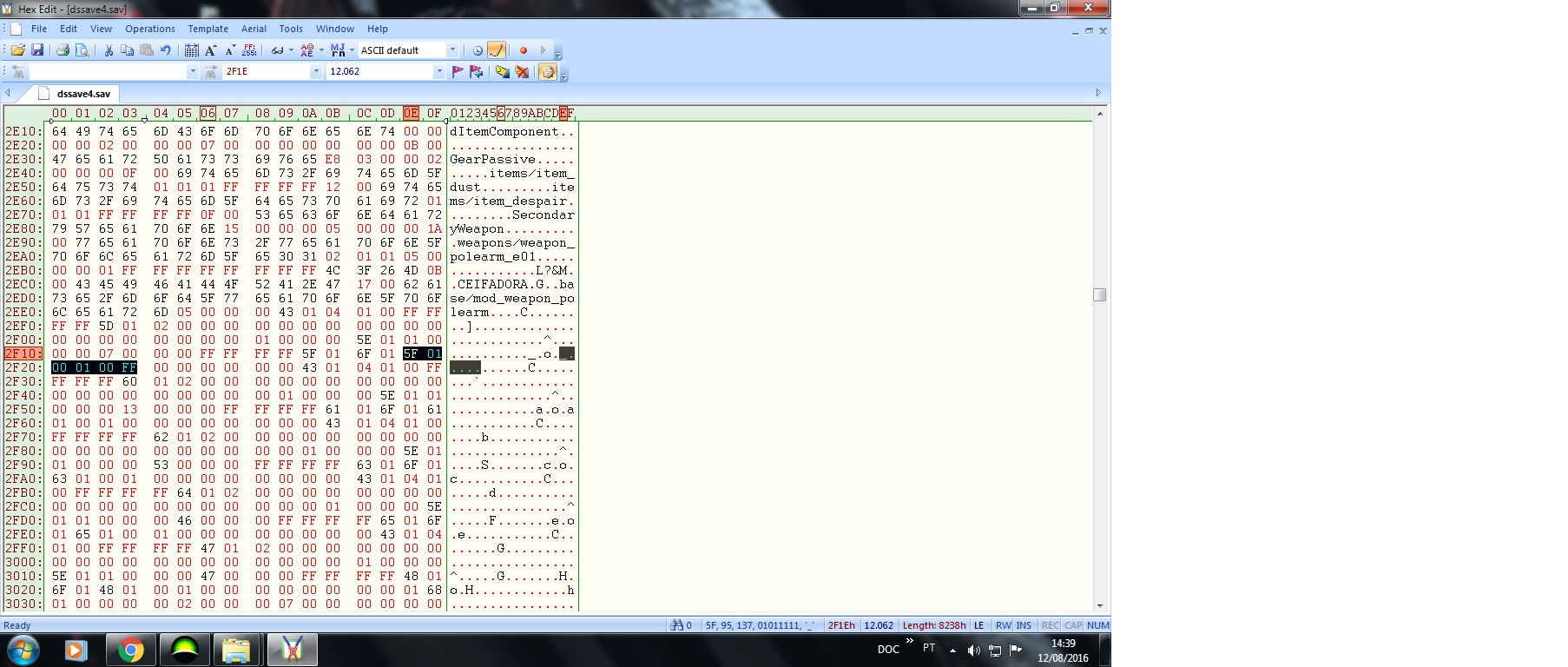Toggle INS insert mode in status bar
The width and height of the screenshot is (1568, 667).
[x=1024, y=625]
